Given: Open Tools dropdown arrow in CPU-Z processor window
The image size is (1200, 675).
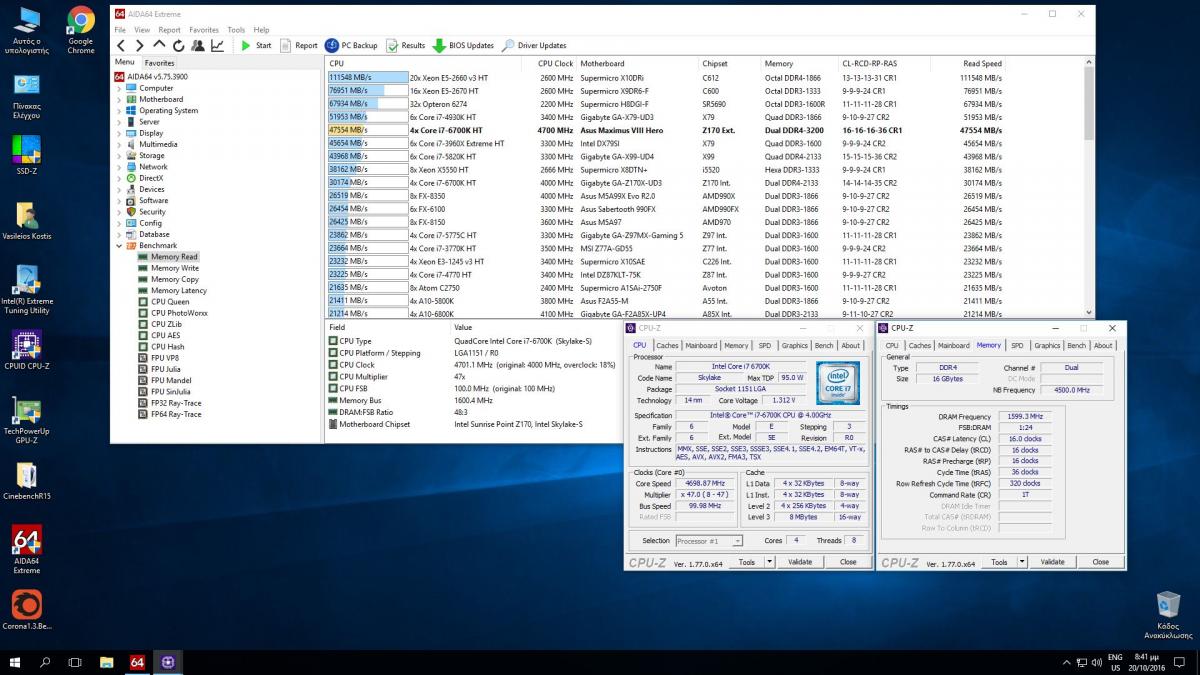Looking at the screenshot, I should point(769,562).
